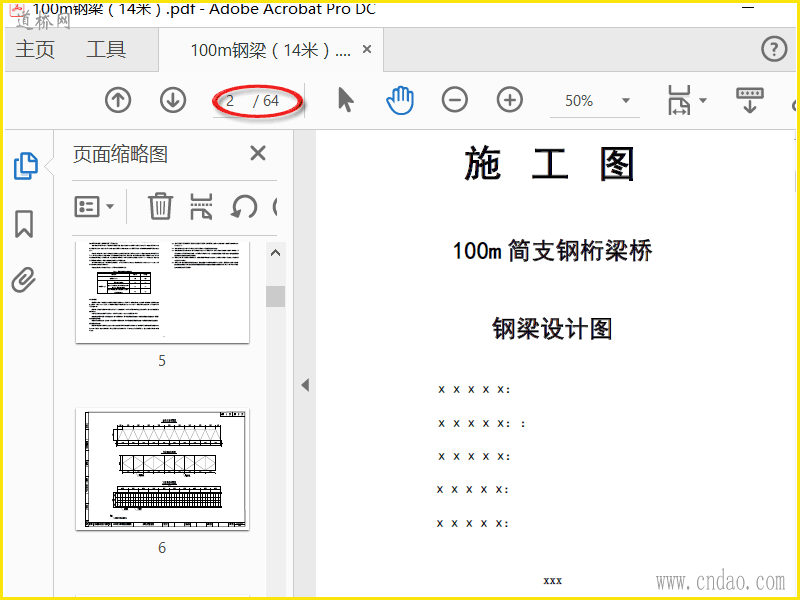The image size is (800, 600).
Task: Click the 钢梁设计图 text
Action: [552, 328]
